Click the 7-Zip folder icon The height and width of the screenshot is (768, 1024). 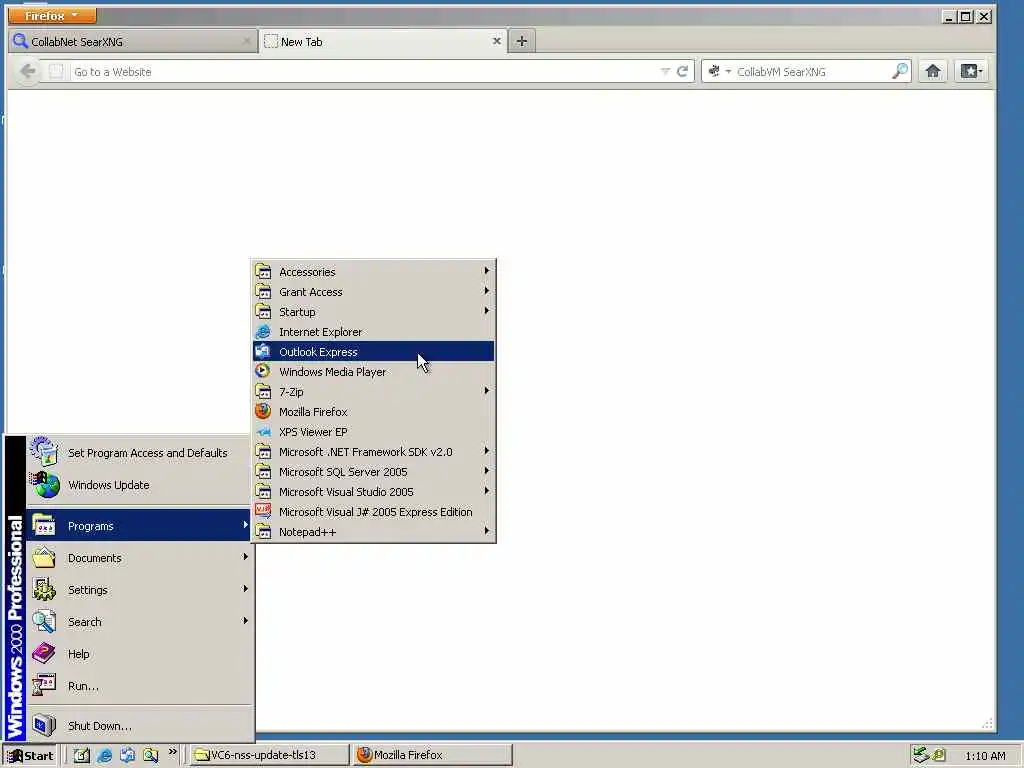click(263, 392)
